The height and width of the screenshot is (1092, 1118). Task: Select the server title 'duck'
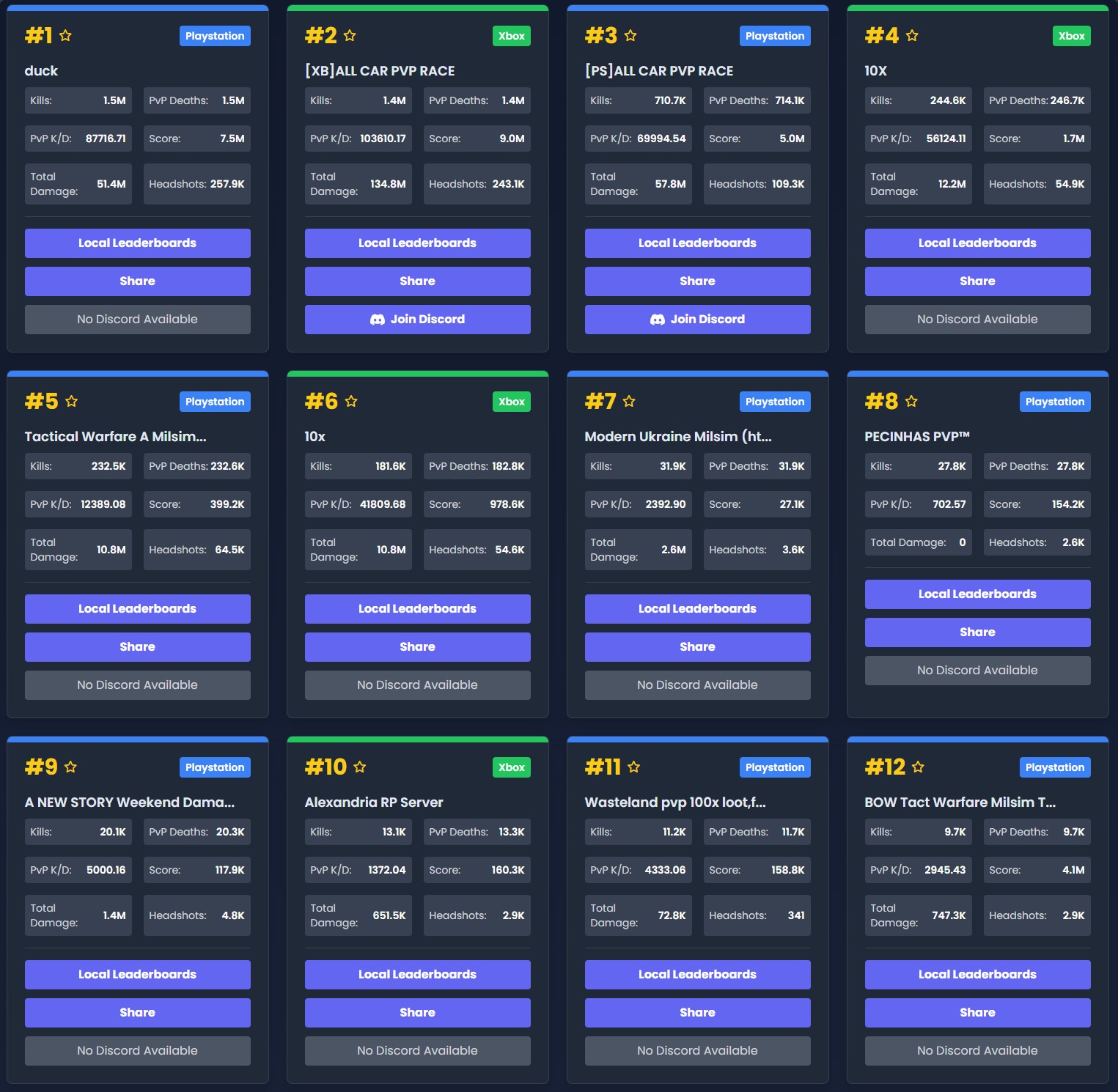click(x=41, y=71)
